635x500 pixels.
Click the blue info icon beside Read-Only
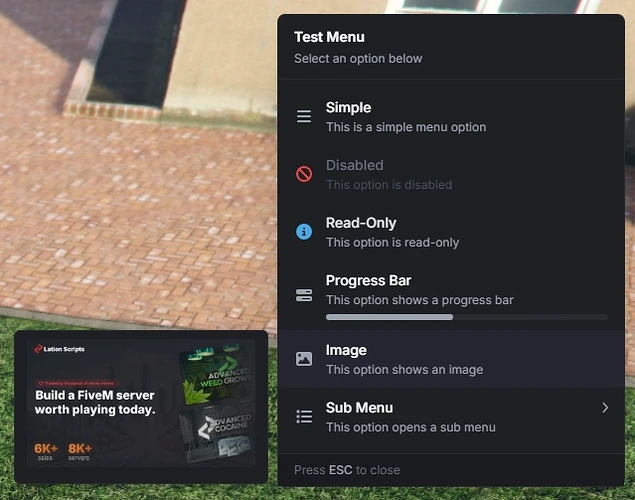[304, 232]
